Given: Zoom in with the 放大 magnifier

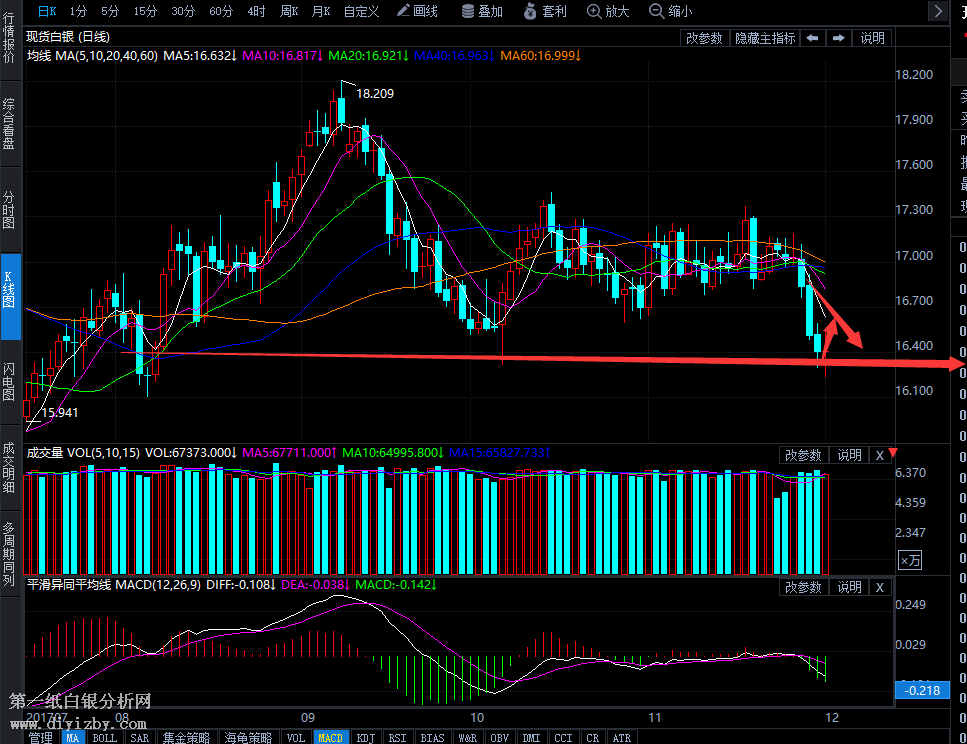Looking at the screenshot, I should (608, 11).
